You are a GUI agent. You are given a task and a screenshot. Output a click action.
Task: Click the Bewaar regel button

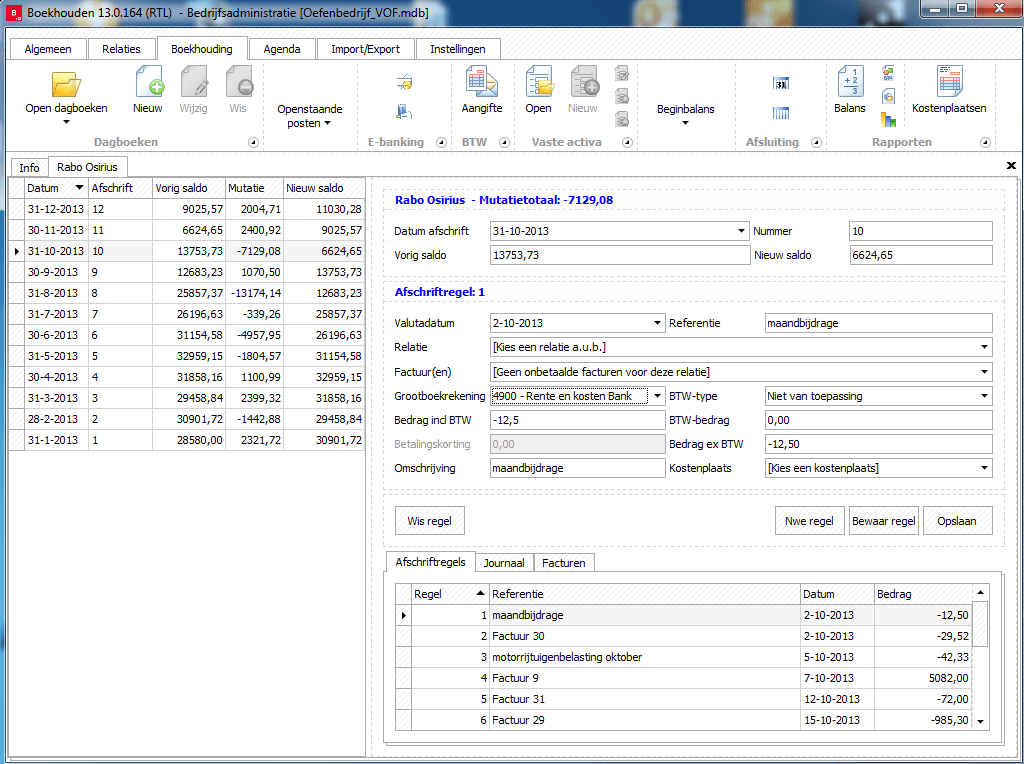(x=884, y=521)
